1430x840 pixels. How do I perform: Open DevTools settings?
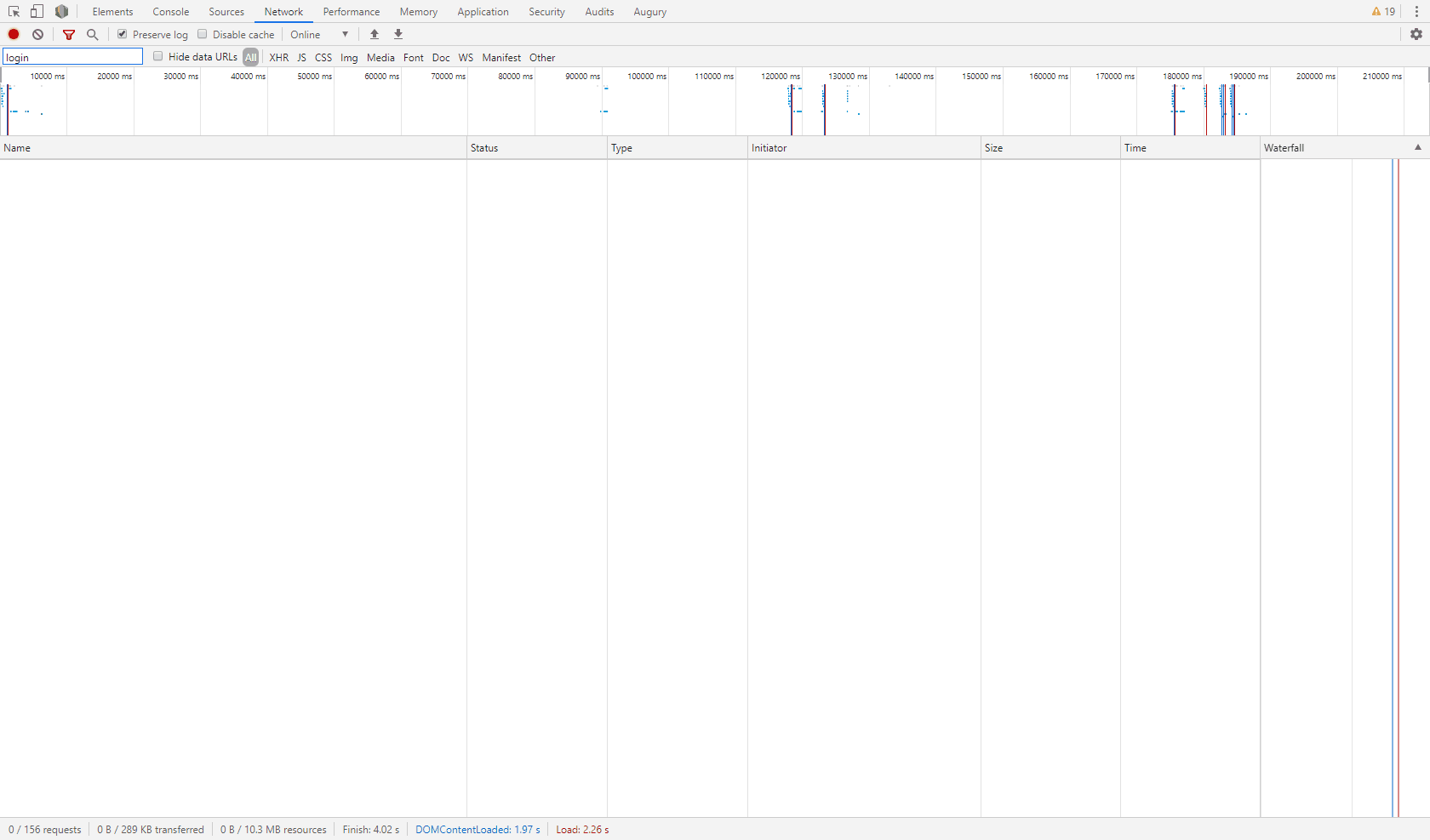coord(1416,34)
